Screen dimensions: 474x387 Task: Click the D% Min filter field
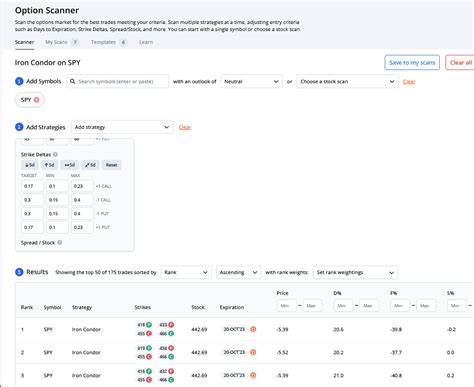tap(343, 305)
